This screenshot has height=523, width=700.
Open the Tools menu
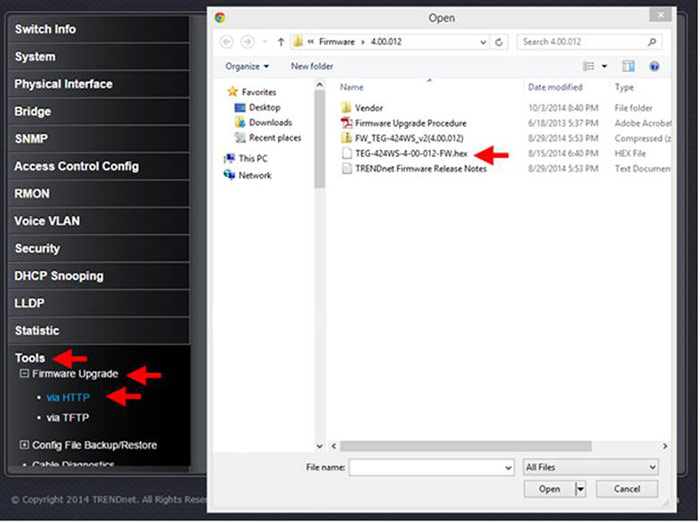(x=30, y=358)
